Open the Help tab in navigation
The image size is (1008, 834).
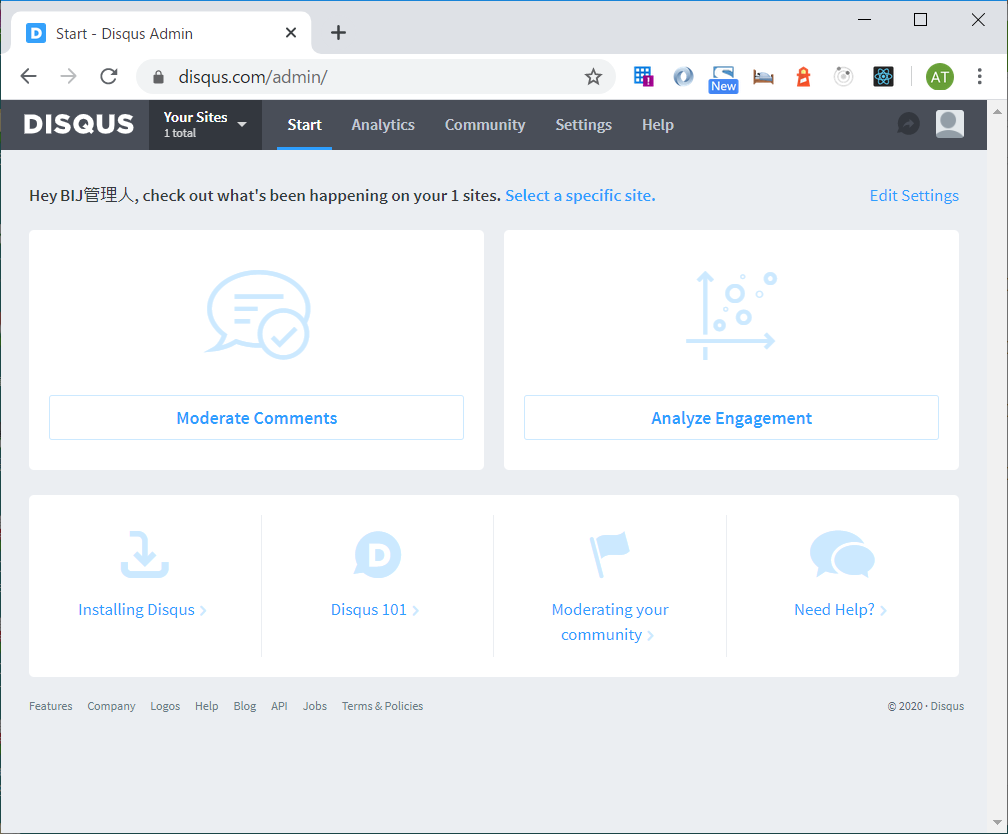[658, 125]
